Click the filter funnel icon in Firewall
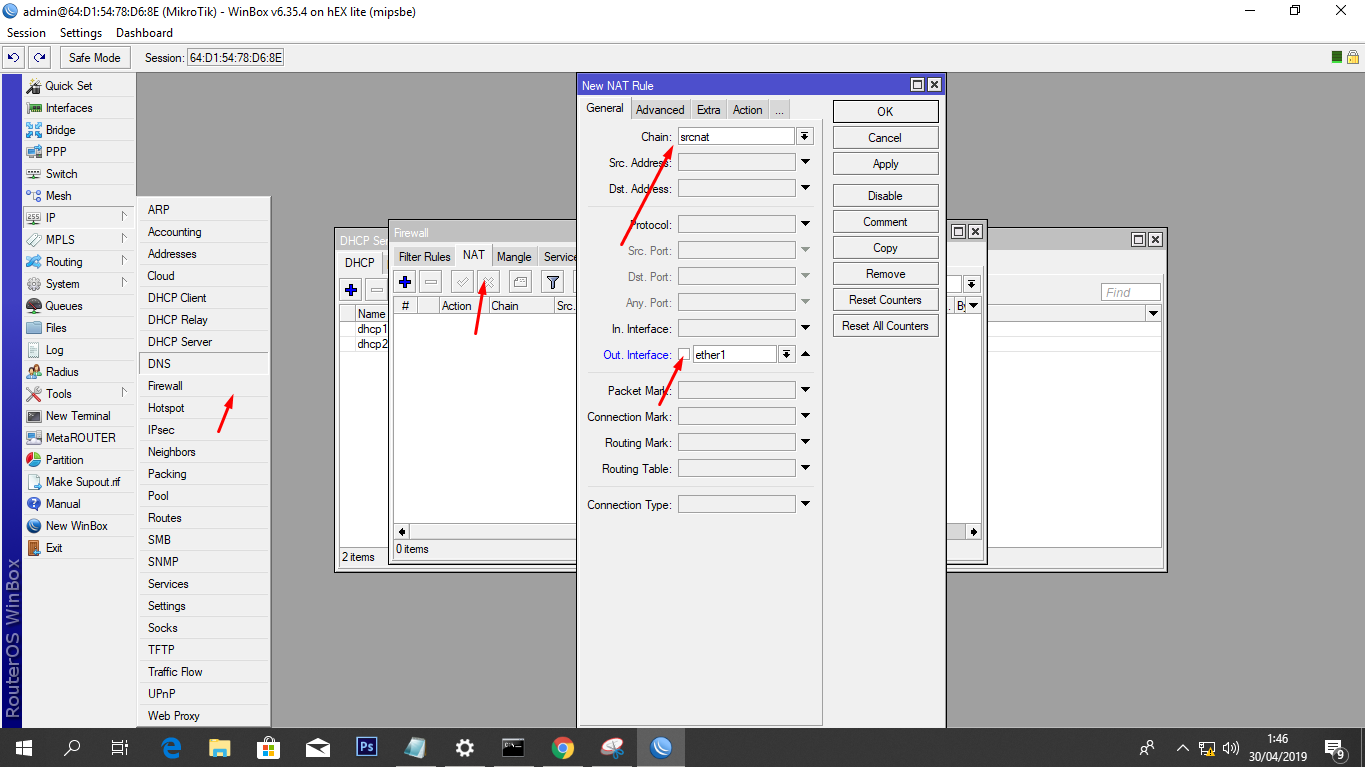1365x767 pixels. pyautogui.click(x=552, y=282)
